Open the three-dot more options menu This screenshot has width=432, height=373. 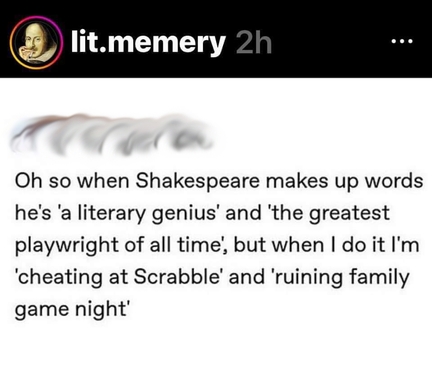(x=402, y=42)
